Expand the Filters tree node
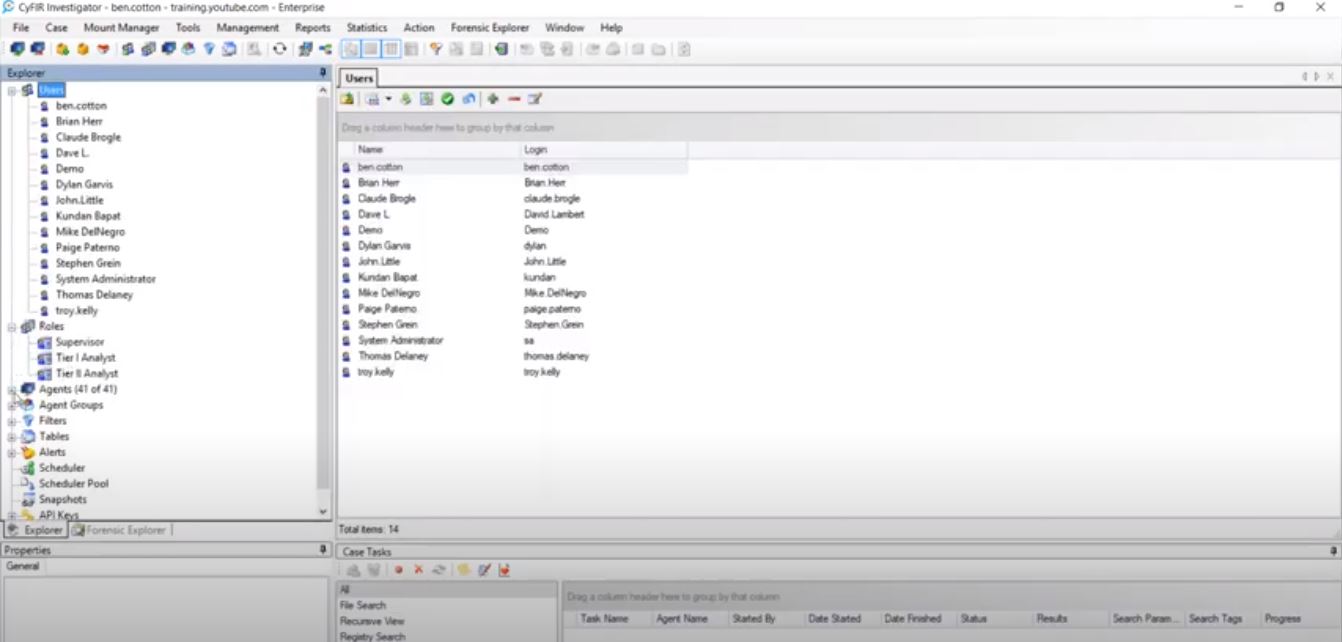Image resolution: width=1342 pixels, height=642 pixels. pyautogui.click(x=12, y=421)
